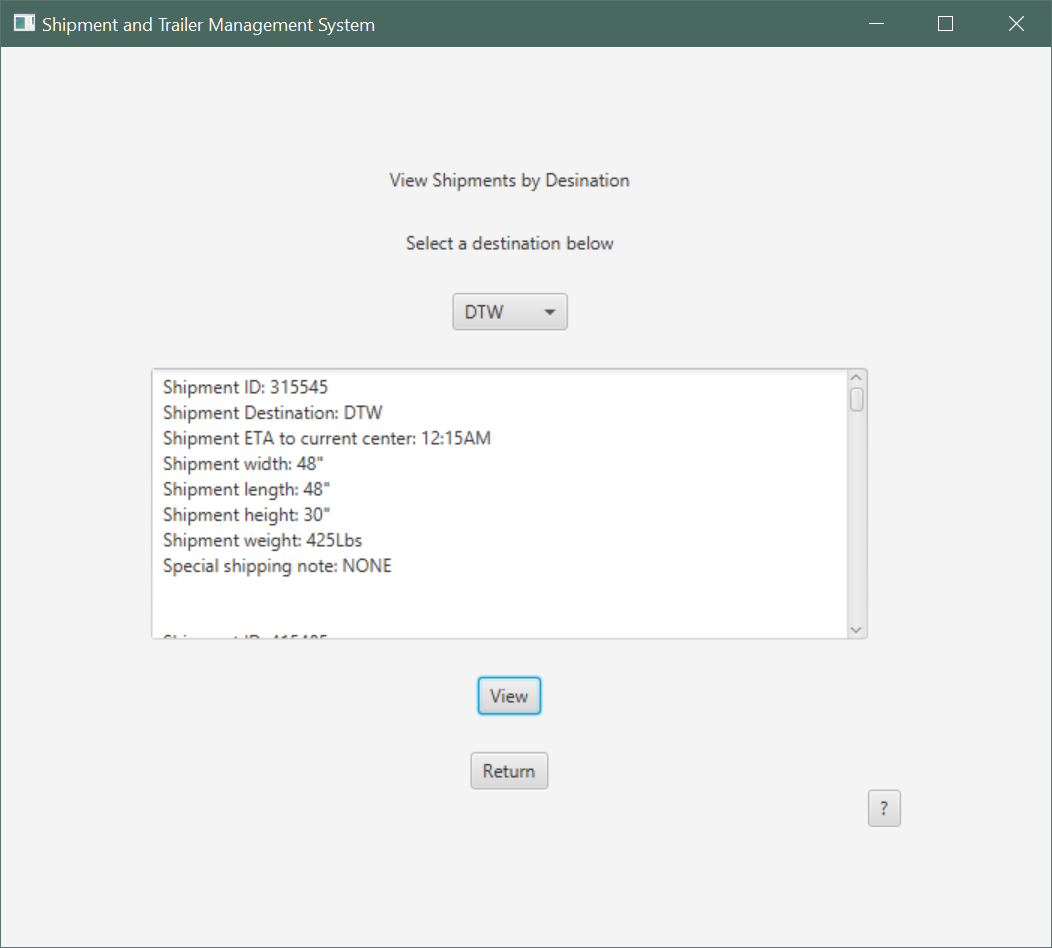This screenshot has width=1052, height=948.
Task: Click the Special shipping note: NONE line
Action: click(x=277, y=566)
